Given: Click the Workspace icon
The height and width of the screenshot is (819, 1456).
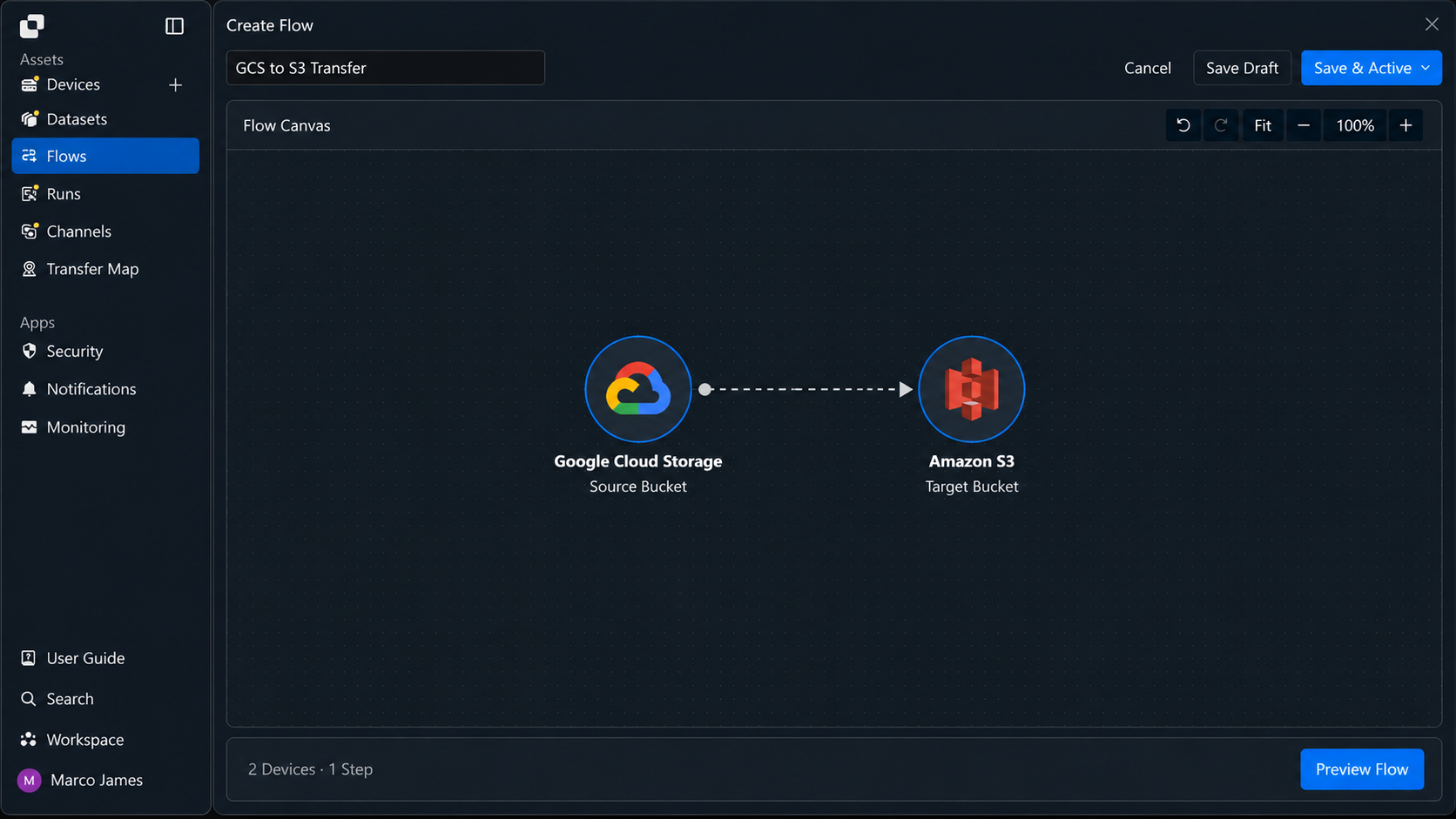Looking at the screenshot, I should [x=29, y=740].
